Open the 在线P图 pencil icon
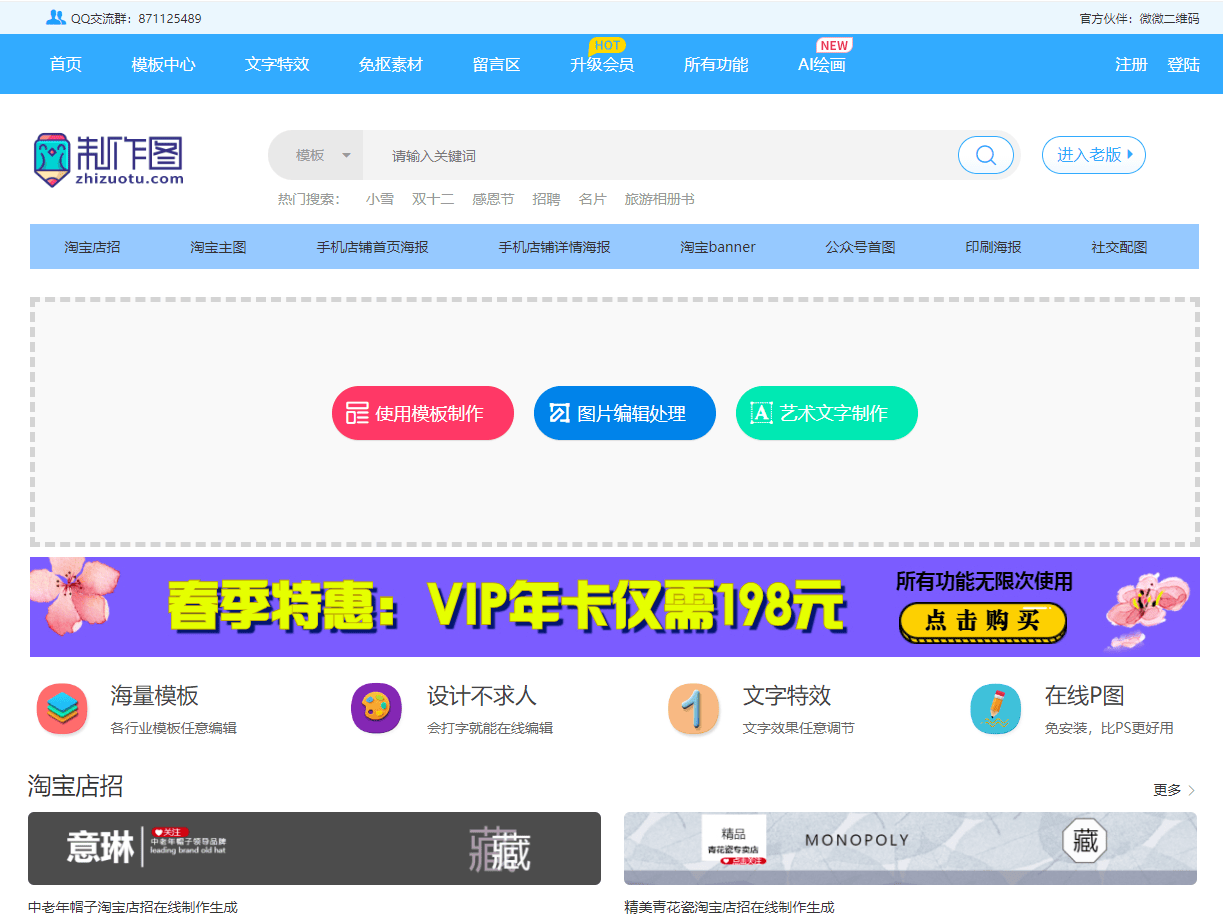Screen dimensions: 1223x919 pyautogui.click(x=995, y=709)
